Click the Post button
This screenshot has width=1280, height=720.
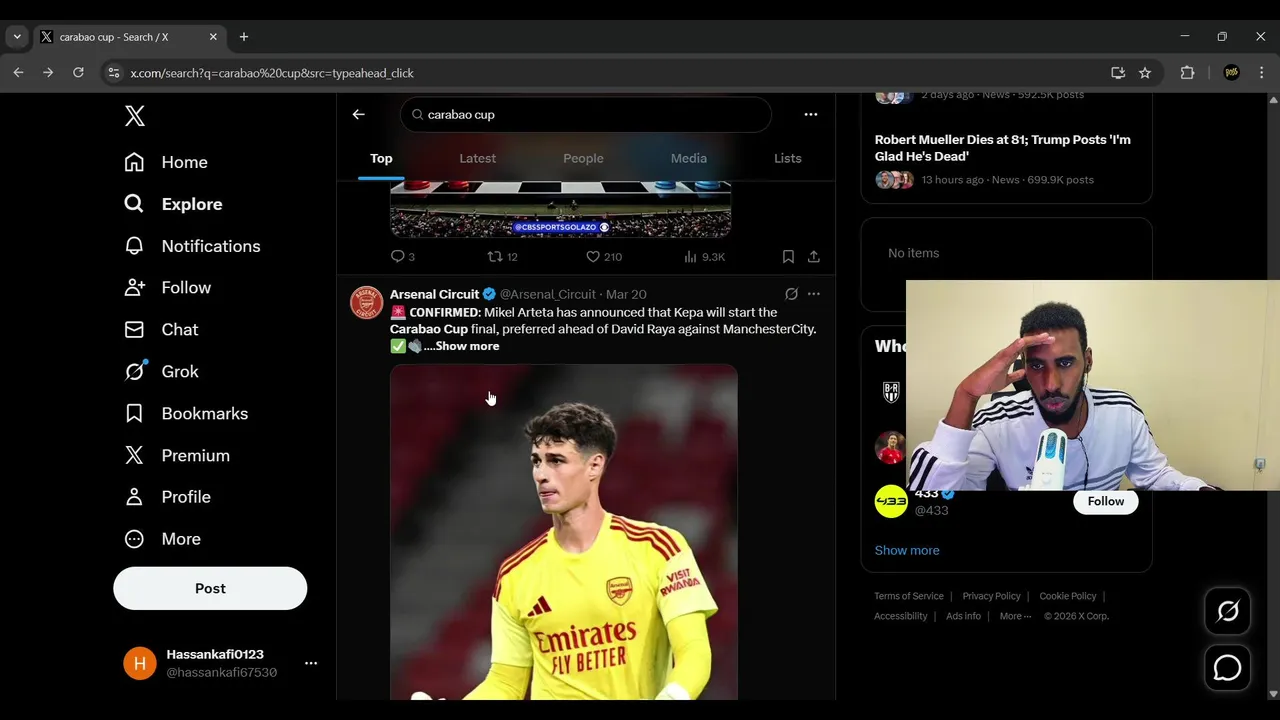tap(210, 588)
